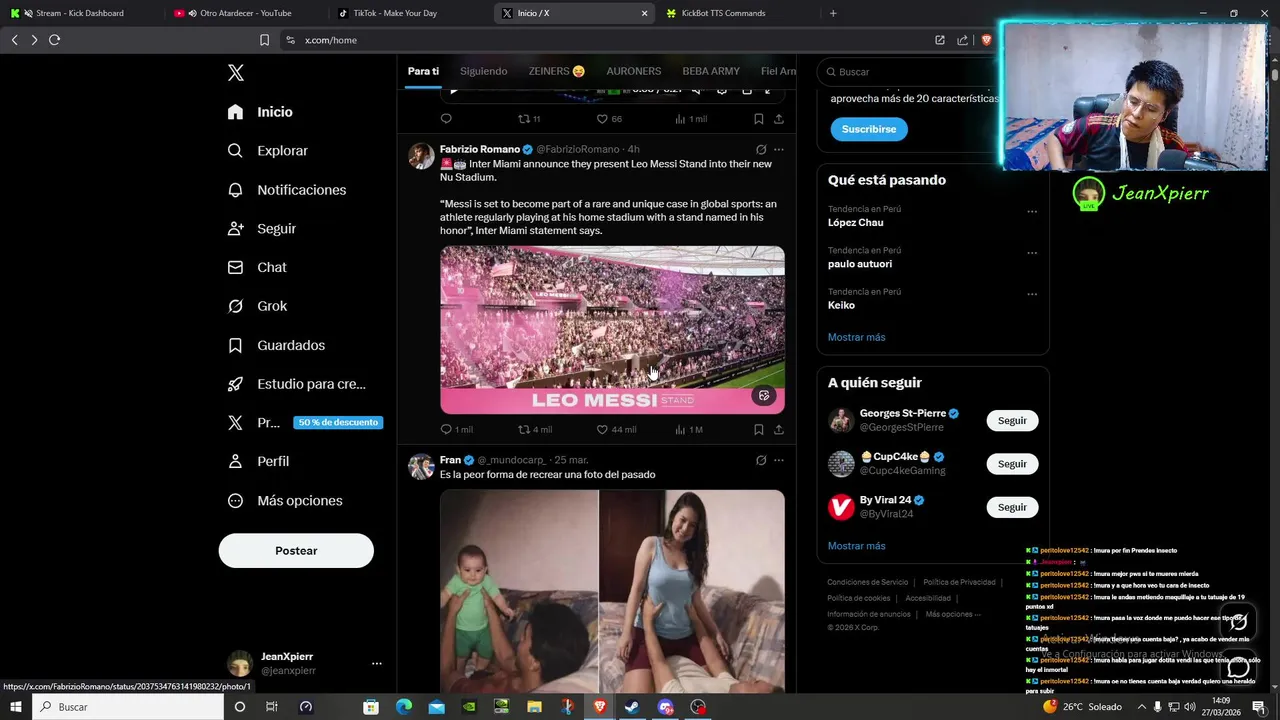Image resolution: width=1280 pixels, height=720 pixels.
Task: Open Grok in the sidebar
Action: click(257, 306)
